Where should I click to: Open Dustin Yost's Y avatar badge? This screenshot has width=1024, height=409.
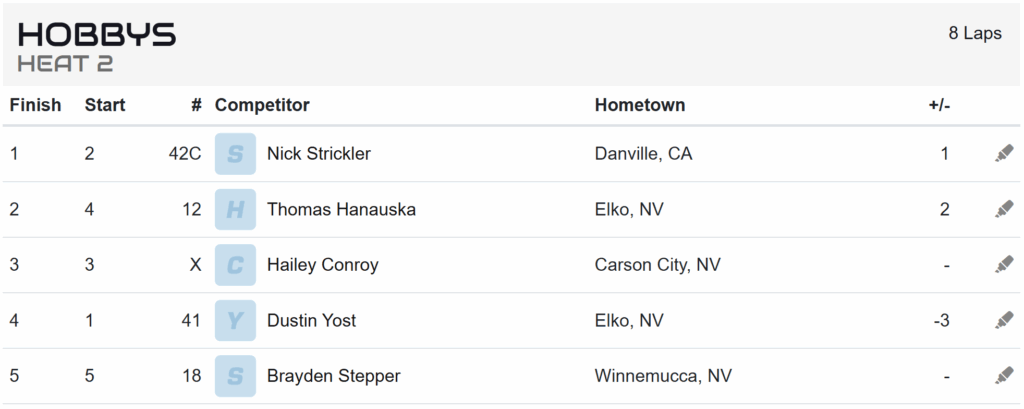pyautogui.click(x=235, y=320)
